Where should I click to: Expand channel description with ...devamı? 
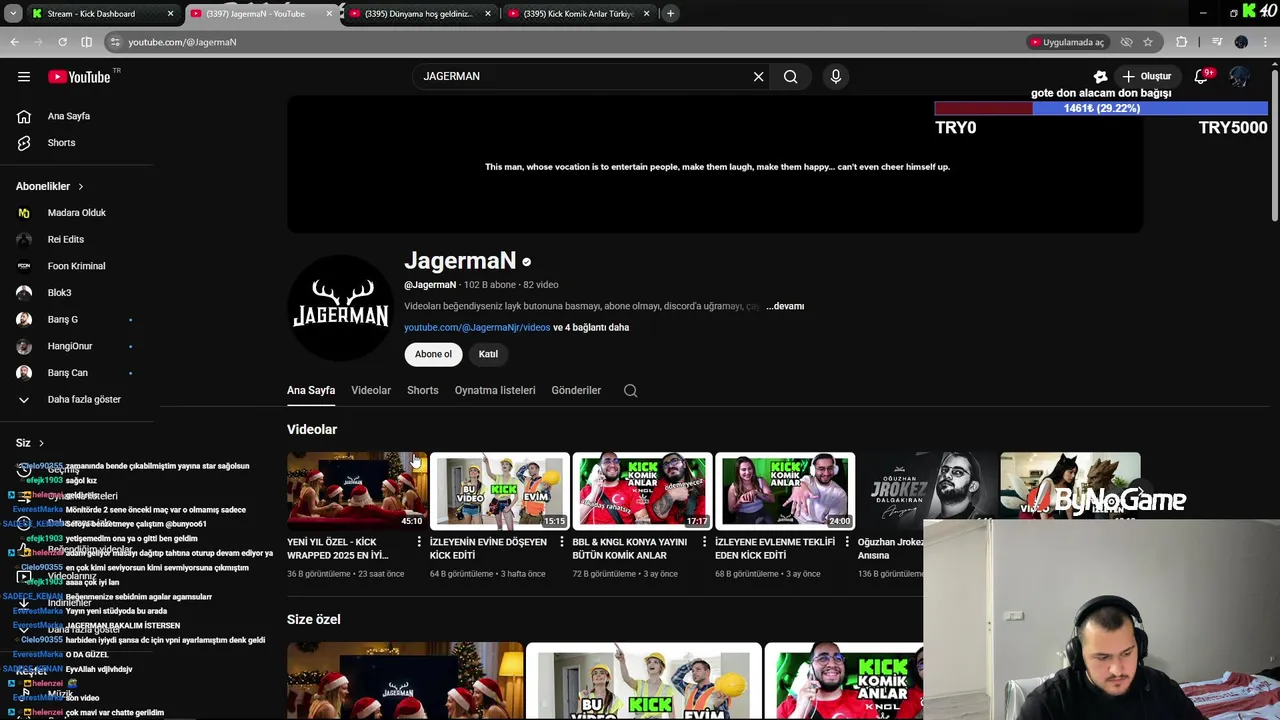(785, 306)
